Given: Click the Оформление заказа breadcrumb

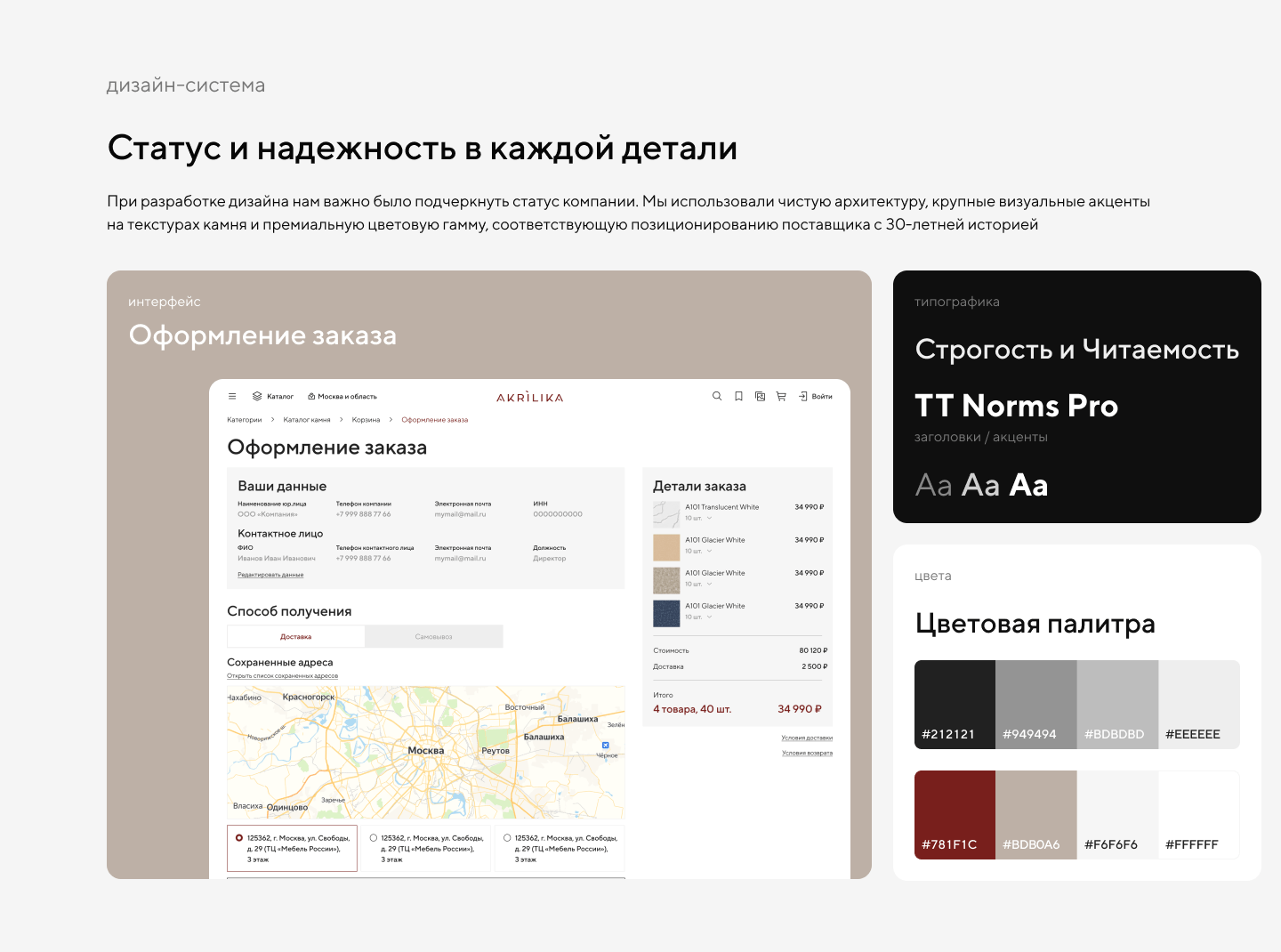Looking at the screenshot, I should 435,420.
